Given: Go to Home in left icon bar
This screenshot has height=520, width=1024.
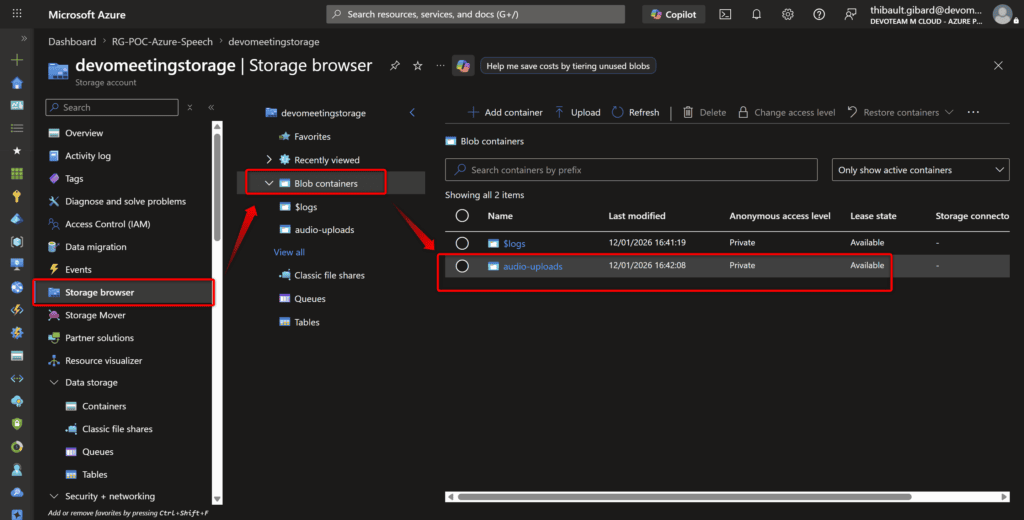Looking at the screenshot, I should point(17,83).
